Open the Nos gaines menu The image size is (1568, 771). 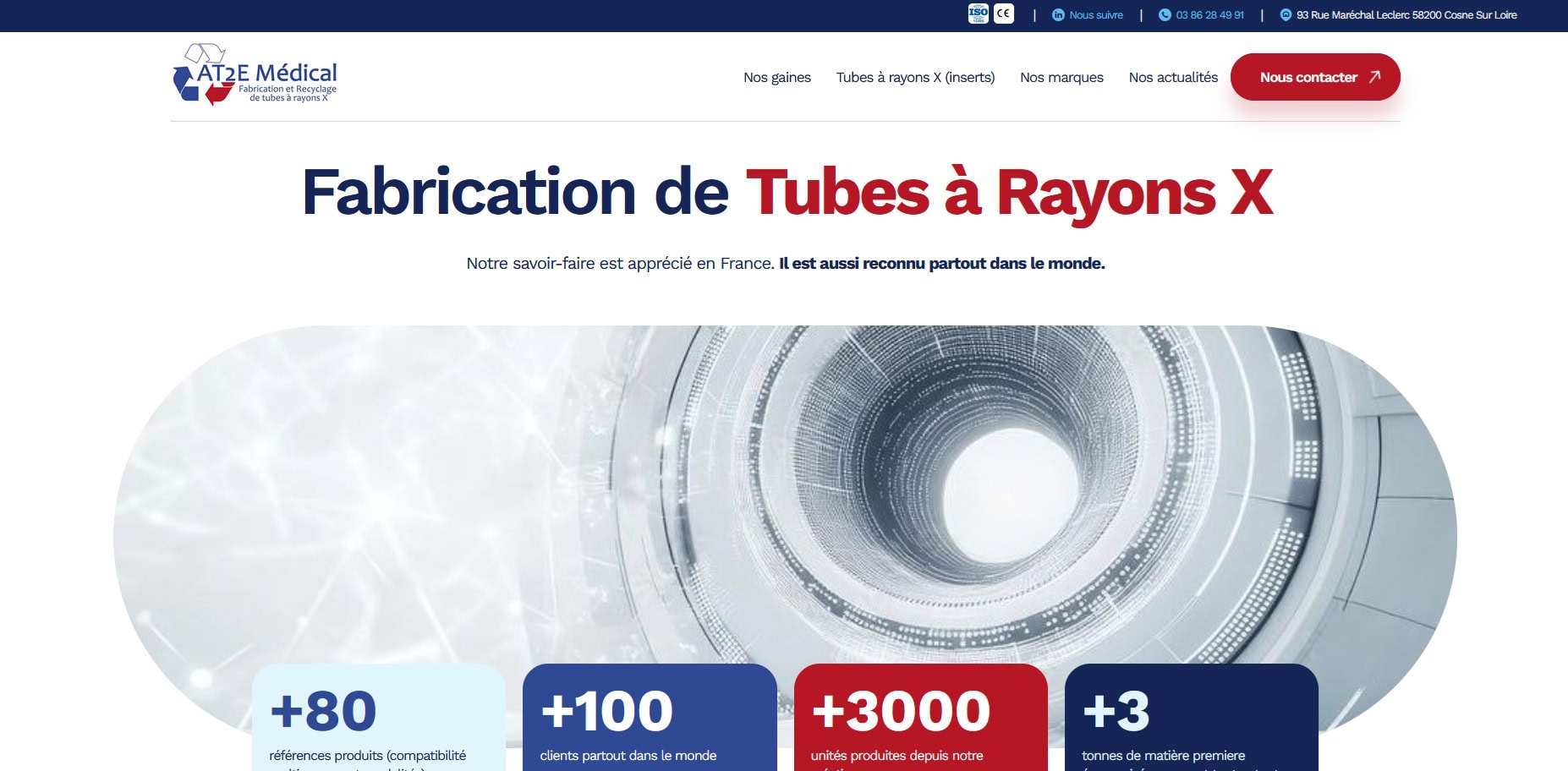point(776,78)
